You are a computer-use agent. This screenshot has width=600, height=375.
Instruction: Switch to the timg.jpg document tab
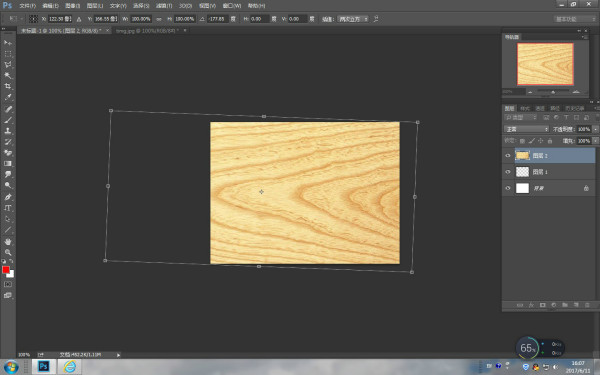(x=147, y=30)
